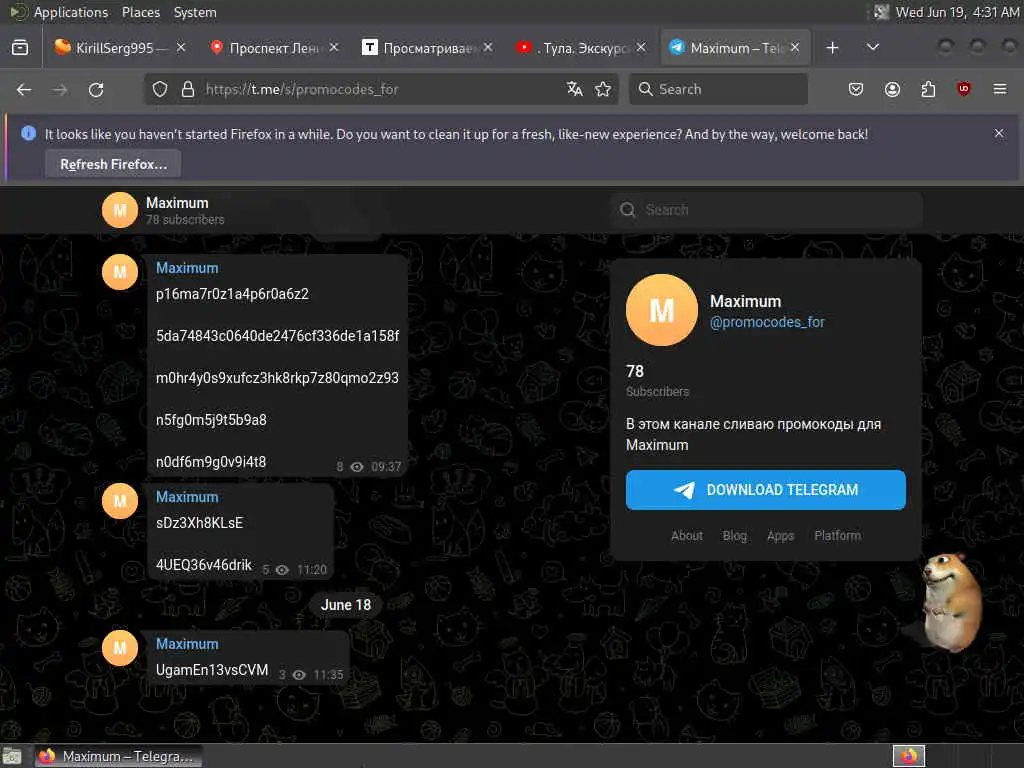Click the show desktop icon in bottom panel
Image resolution: width=1024 pixels, height=768 pixels.
coord(12,756)
